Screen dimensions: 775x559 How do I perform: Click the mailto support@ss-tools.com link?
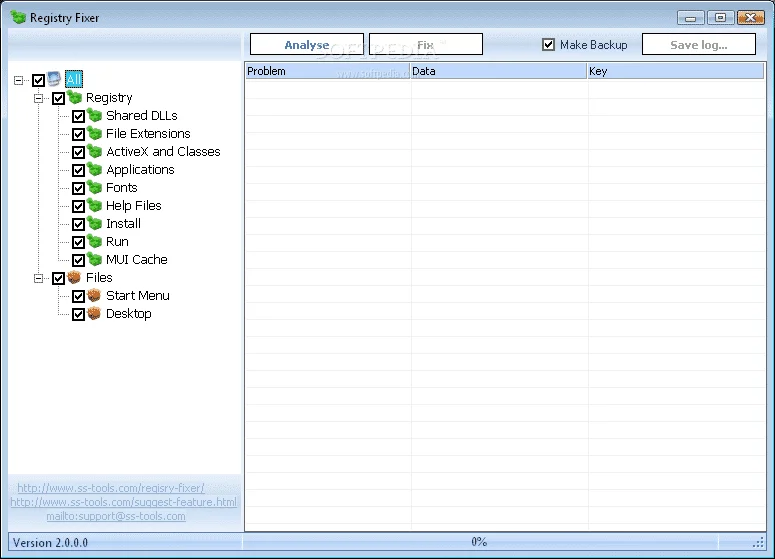116,516
